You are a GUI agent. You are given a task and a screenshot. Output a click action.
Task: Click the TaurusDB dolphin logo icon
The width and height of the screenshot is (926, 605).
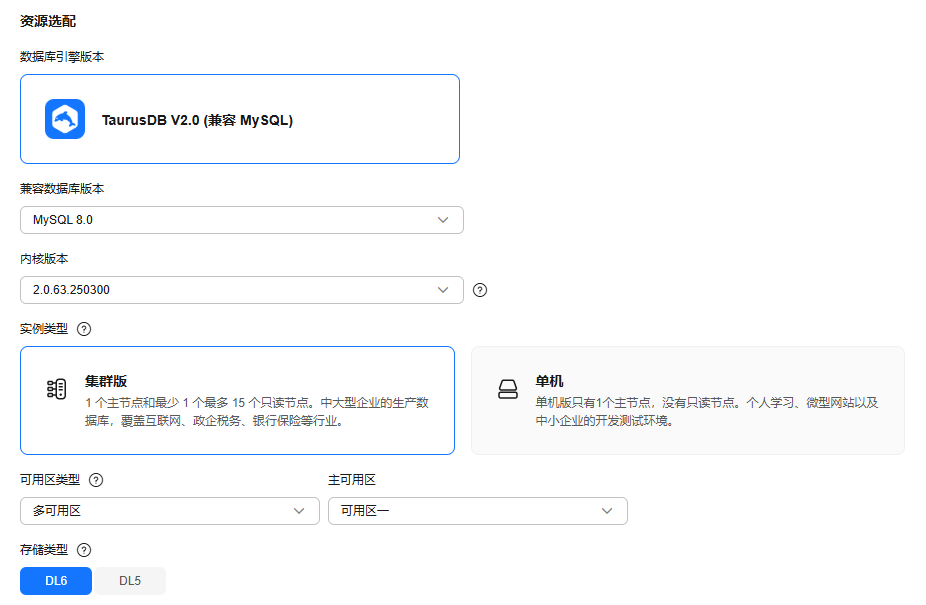point(65,119)
